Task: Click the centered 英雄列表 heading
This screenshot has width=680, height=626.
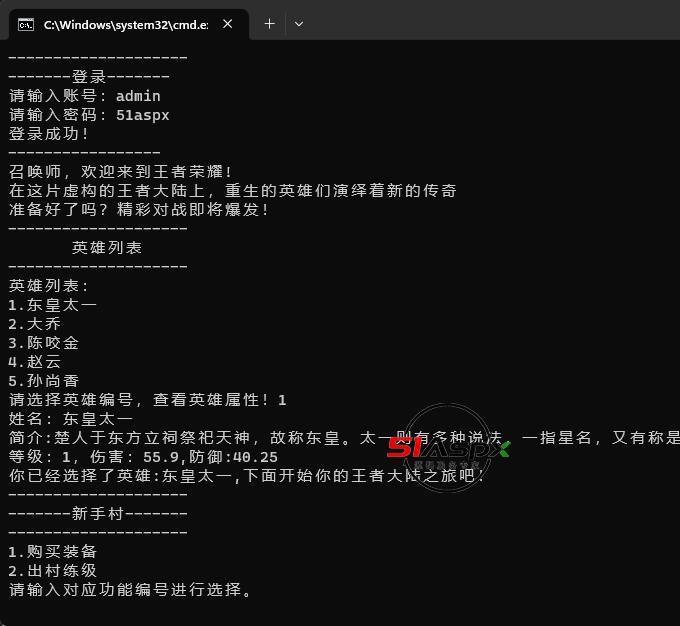Action: pos(107,248)
